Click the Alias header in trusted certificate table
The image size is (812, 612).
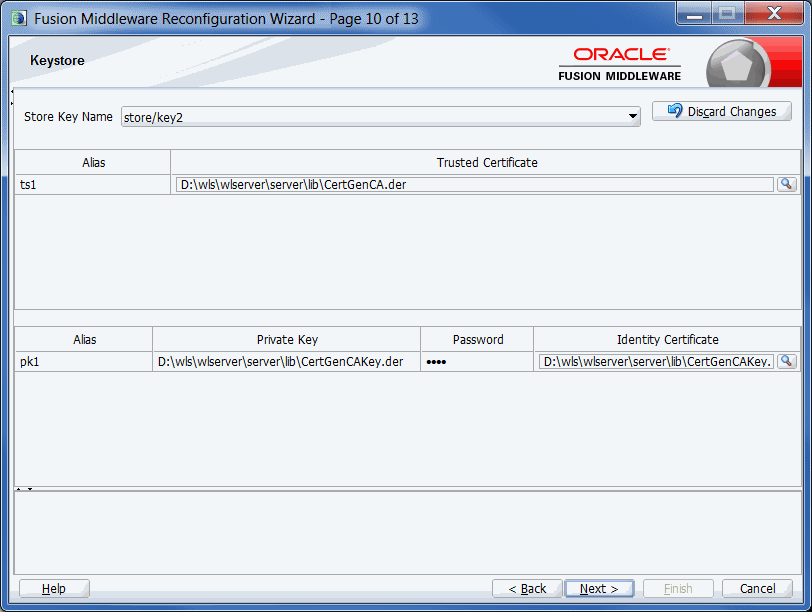click(x=93, y=163)
